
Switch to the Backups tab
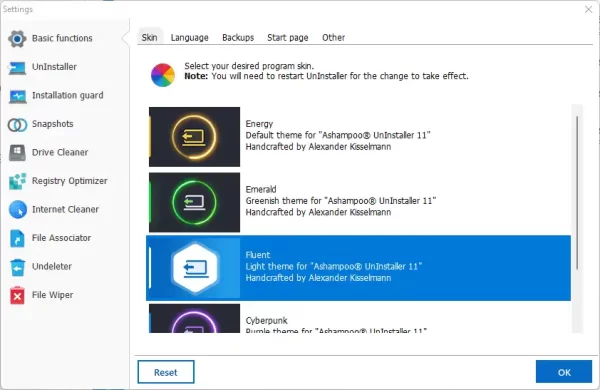(x=238, y=38)
